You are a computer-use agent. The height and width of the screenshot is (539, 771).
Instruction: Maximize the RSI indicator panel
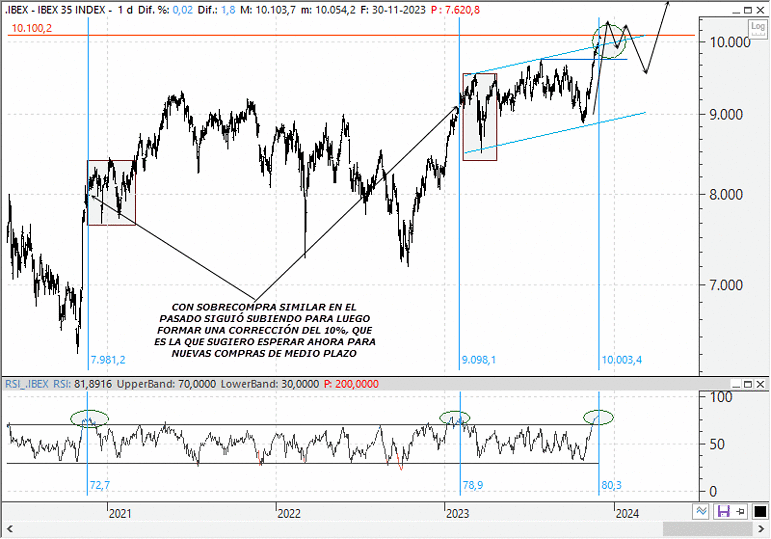coord(748,384)
